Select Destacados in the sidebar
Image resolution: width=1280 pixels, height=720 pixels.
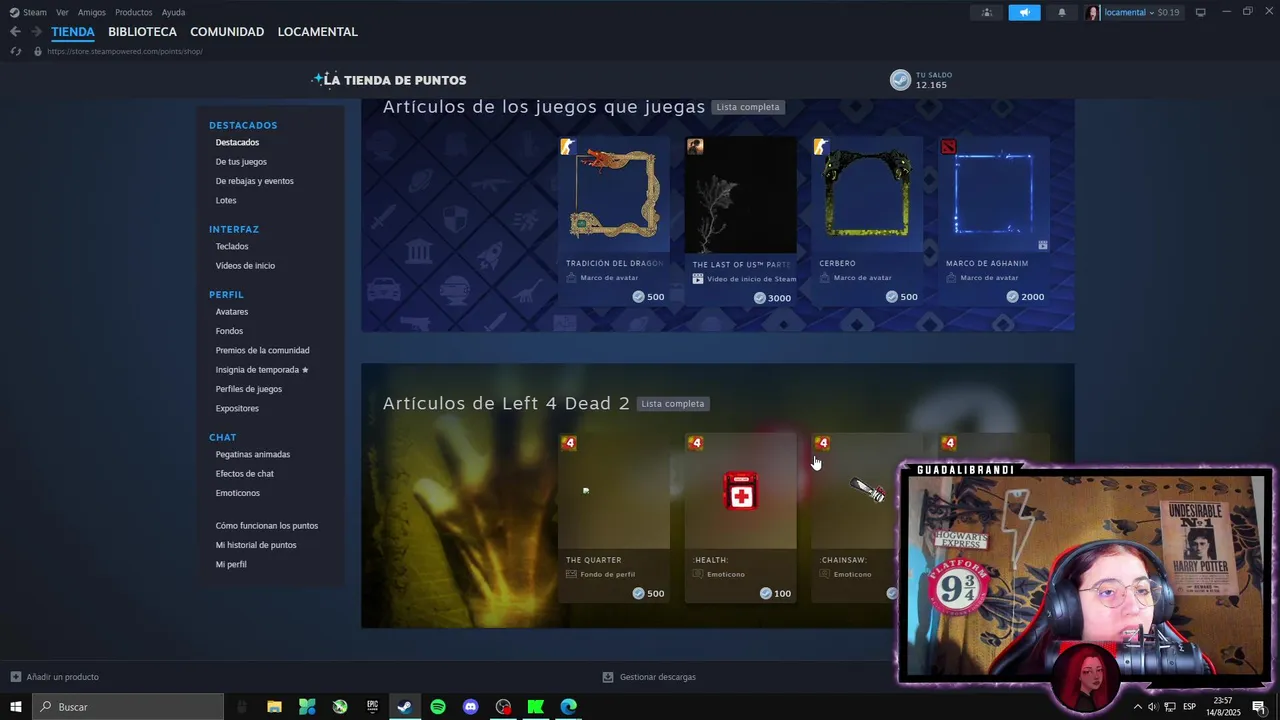[x=237, y=142]
